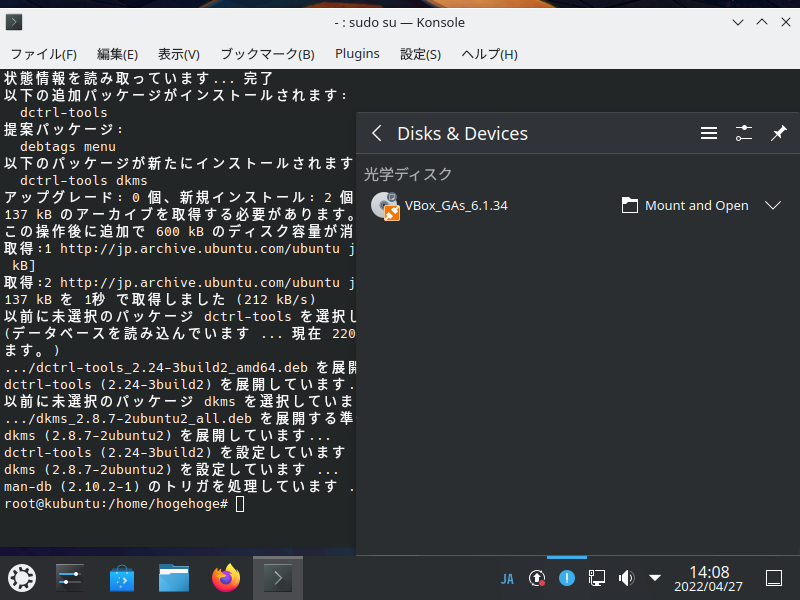800x600 pixels.
Task: Click the terminal prompt root@kubuntu line
Action: click(124, 504)
